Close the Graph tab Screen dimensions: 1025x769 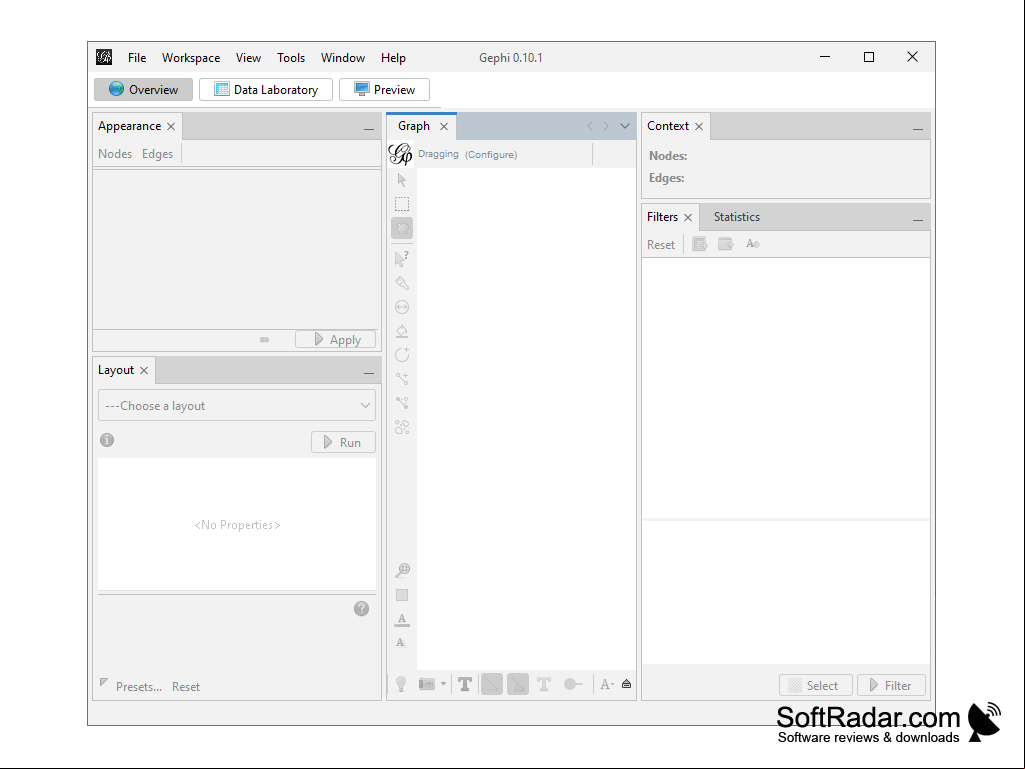[x=444, y=126]
